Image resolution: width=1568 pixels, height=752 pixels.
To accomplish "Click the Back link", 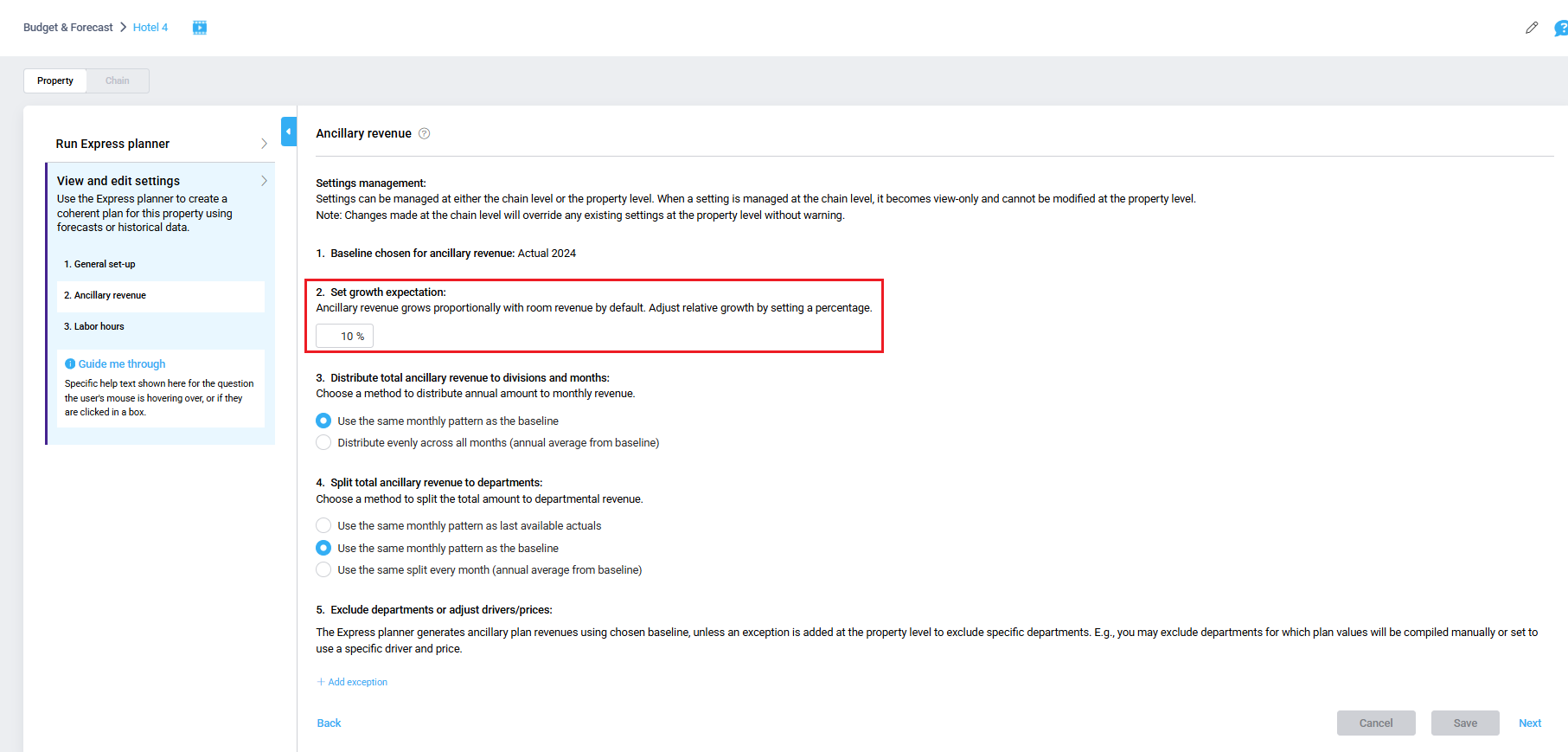I will pyautogui.click(x=329, y=723).
